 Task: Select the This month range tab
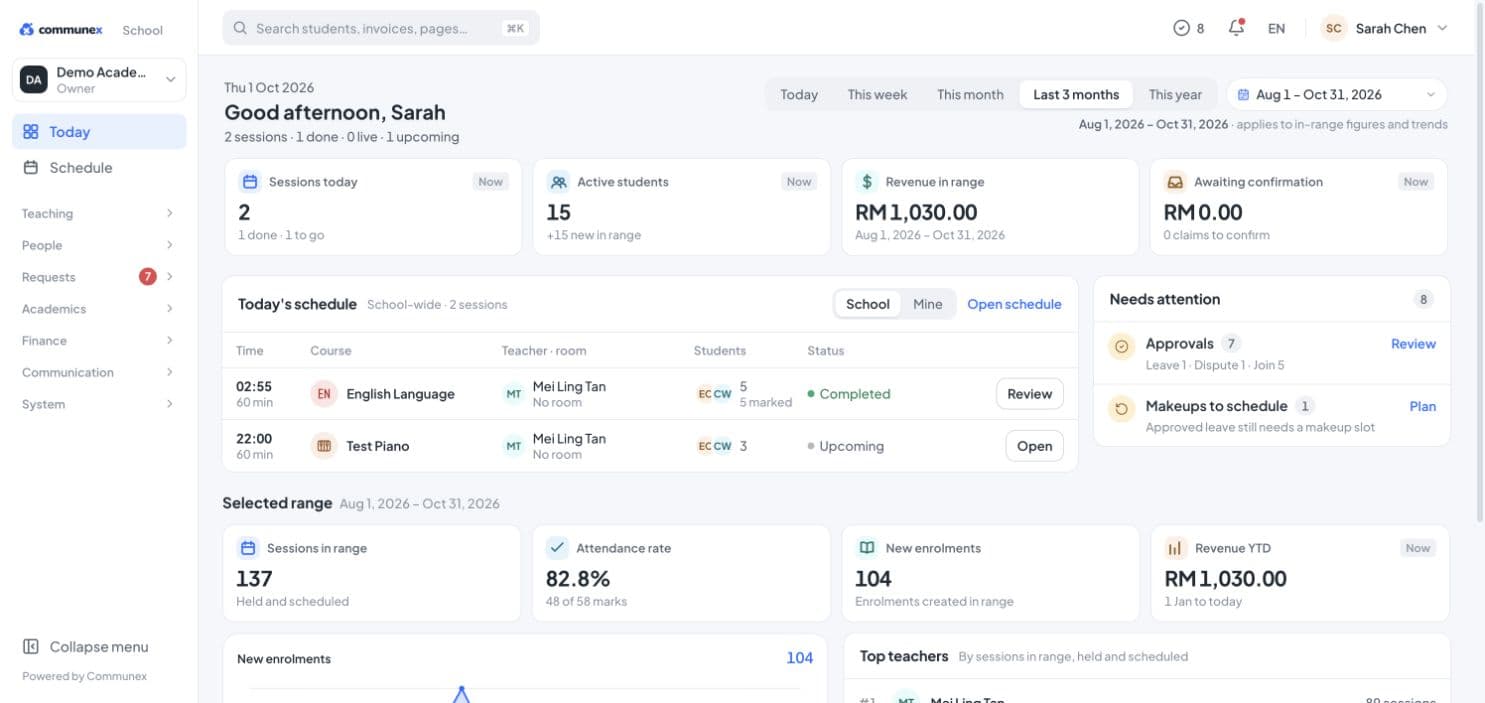click(970, 95)
